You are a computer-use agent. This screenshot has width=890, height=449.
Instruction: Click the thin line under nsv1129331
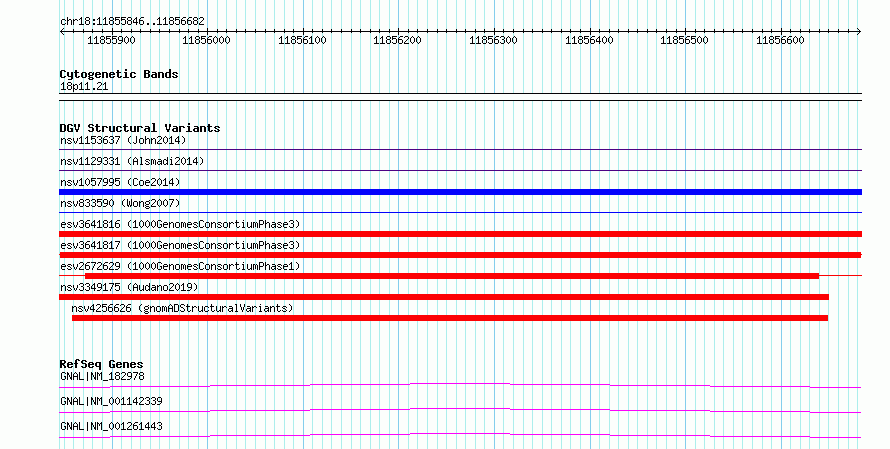460,171
